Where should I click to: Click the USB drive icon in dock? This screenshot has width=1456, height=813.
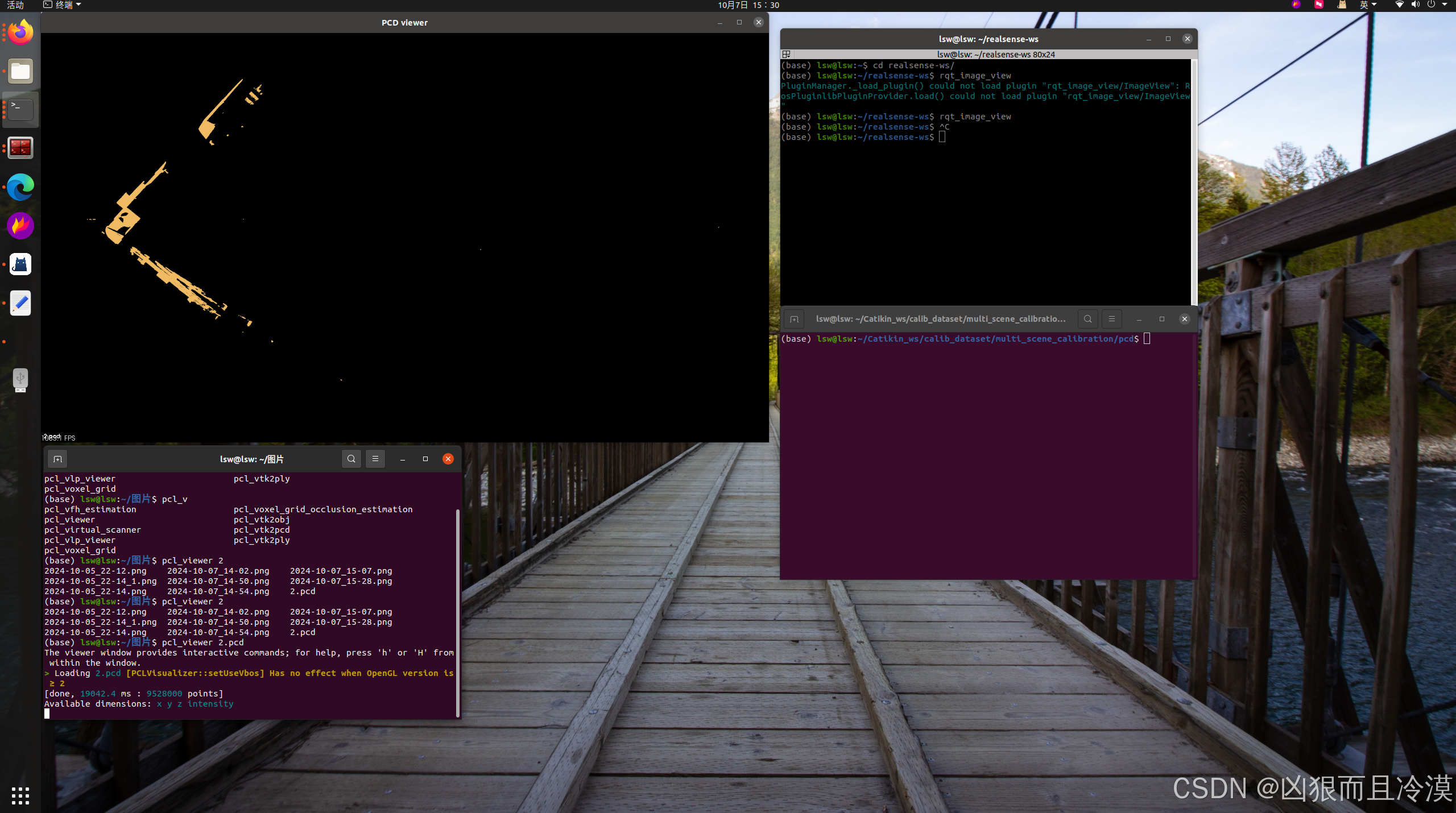20,380
